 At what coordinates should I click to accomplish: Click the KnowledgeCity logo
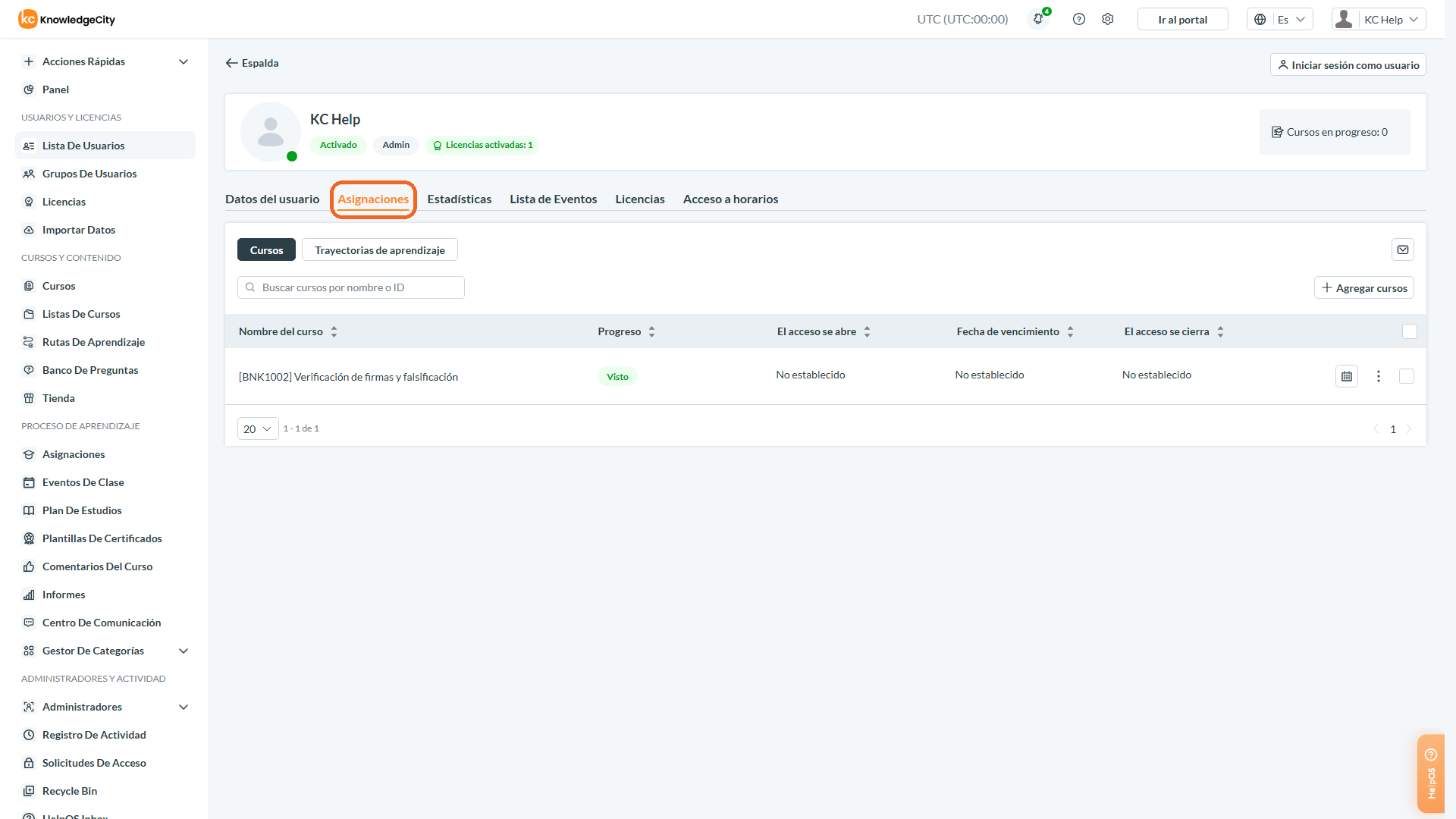[67, 20]
